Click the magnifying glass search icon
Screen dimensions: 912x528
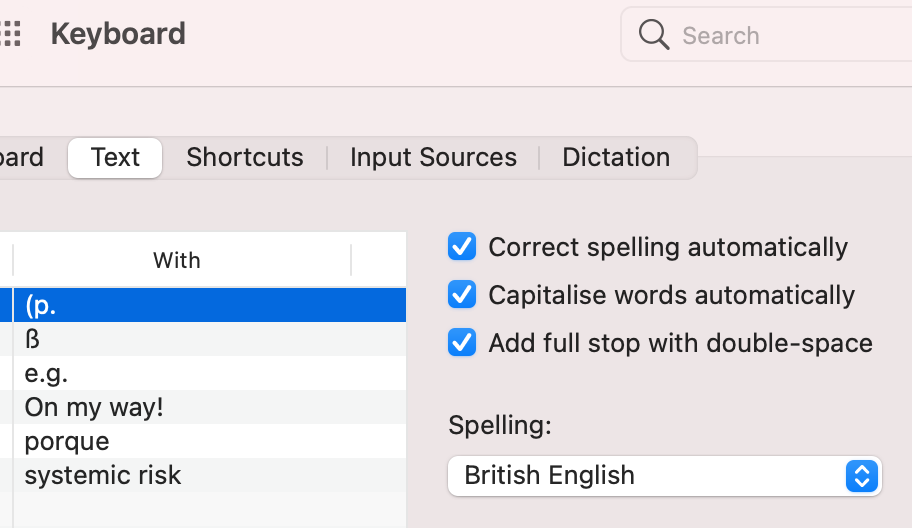(654, 35)
